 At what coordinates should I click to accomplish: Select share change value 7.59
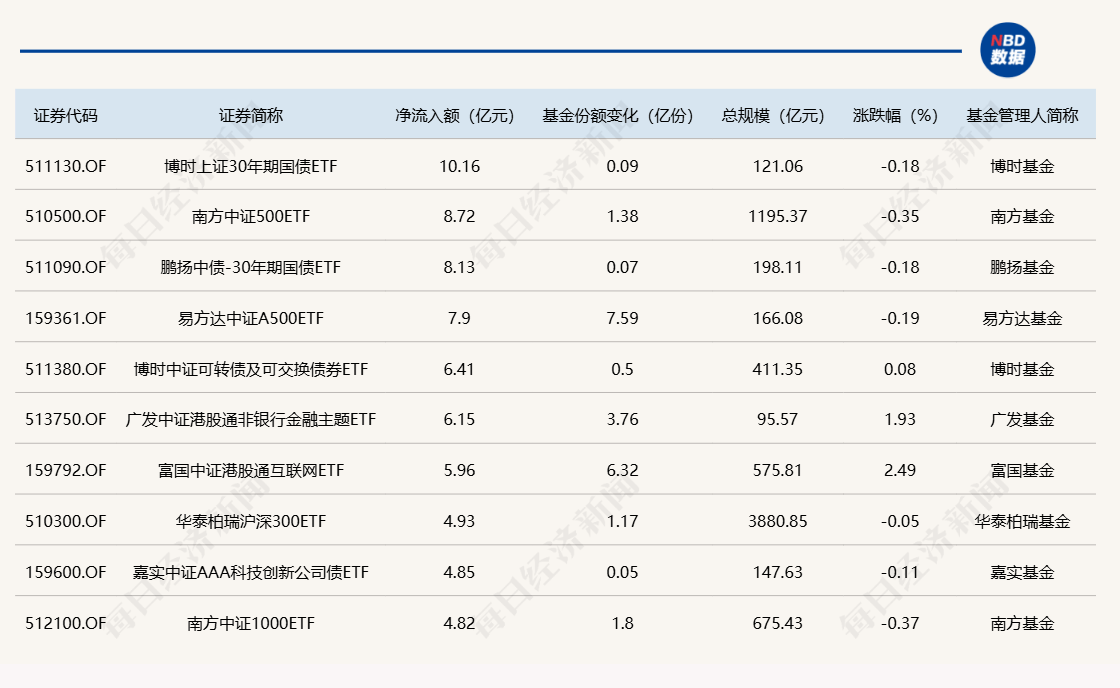(x=622, y=318)
